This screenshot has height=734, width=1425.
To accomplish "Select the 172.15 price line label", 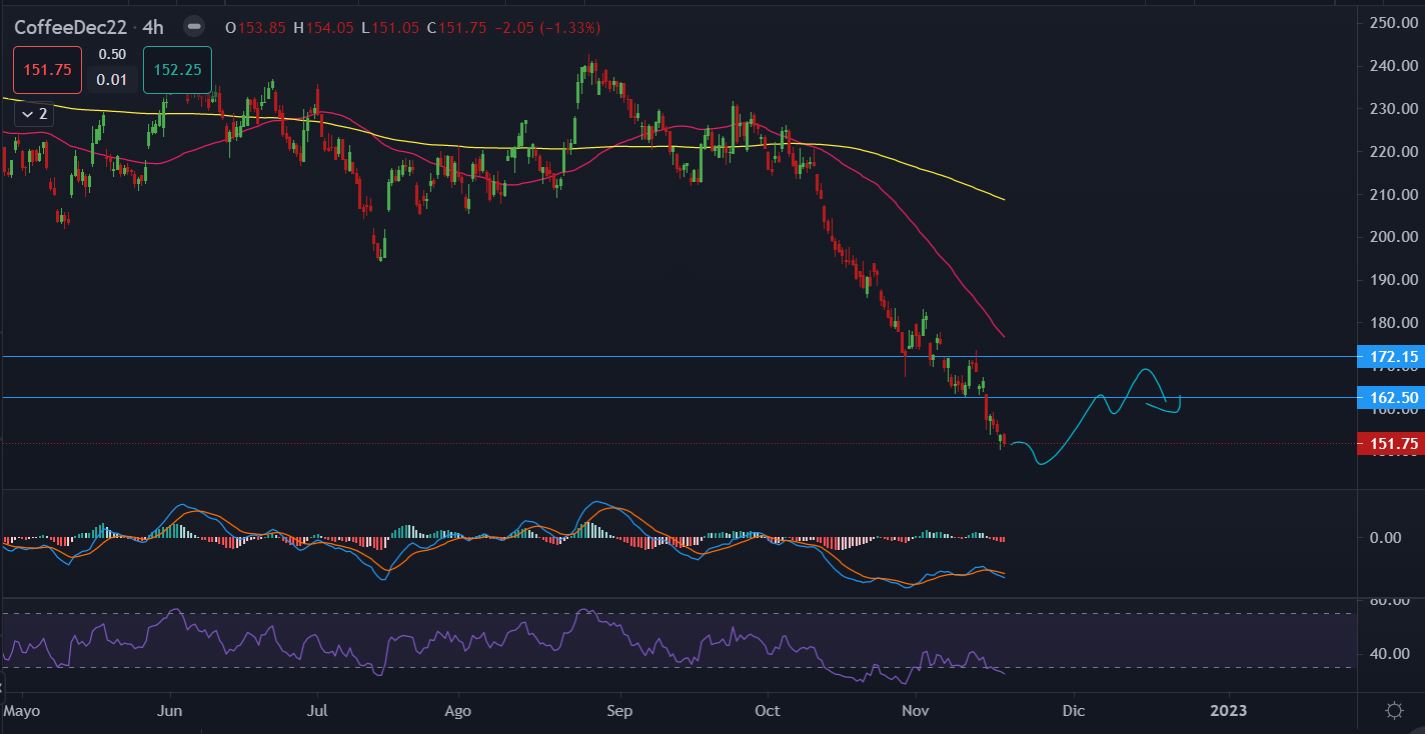I will (x=1392, y=356).
